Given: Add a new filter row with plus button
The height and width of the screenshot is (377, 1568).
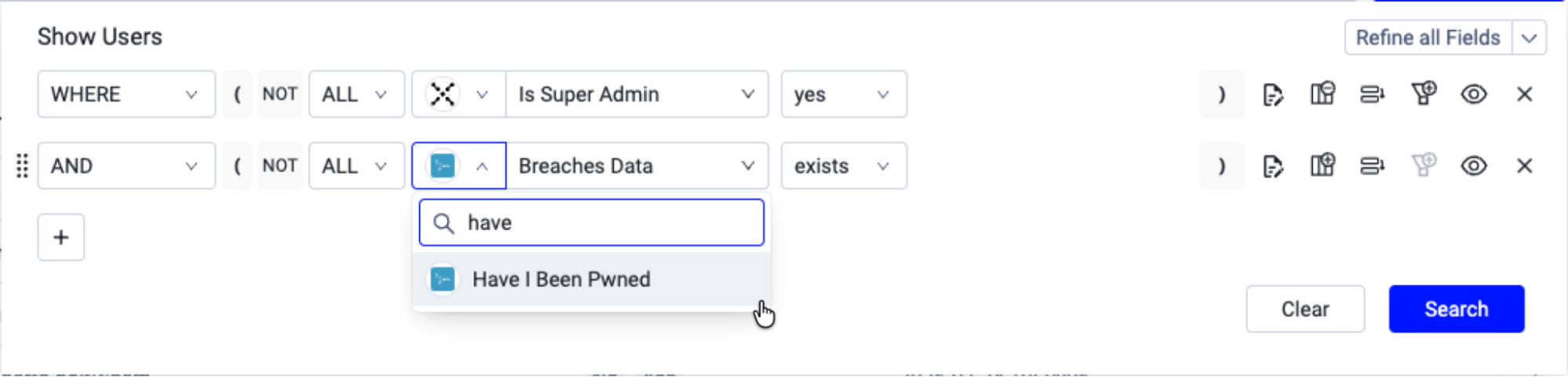Looking at the screenshot, I should click(x=61, y=237).
